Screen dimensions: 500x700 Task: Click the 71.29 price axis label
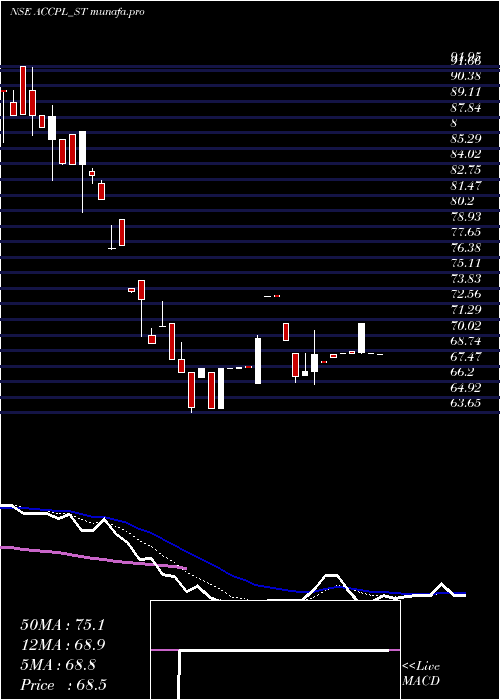[x=466, y=310]
